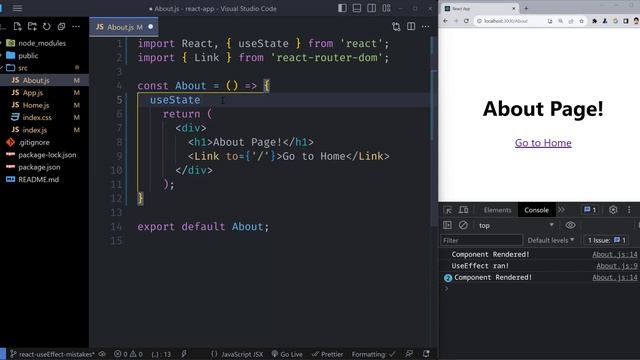Open DevTools settings gear
Image resolution: width=640 pixels, height=360 pixels.
(613, 210)
